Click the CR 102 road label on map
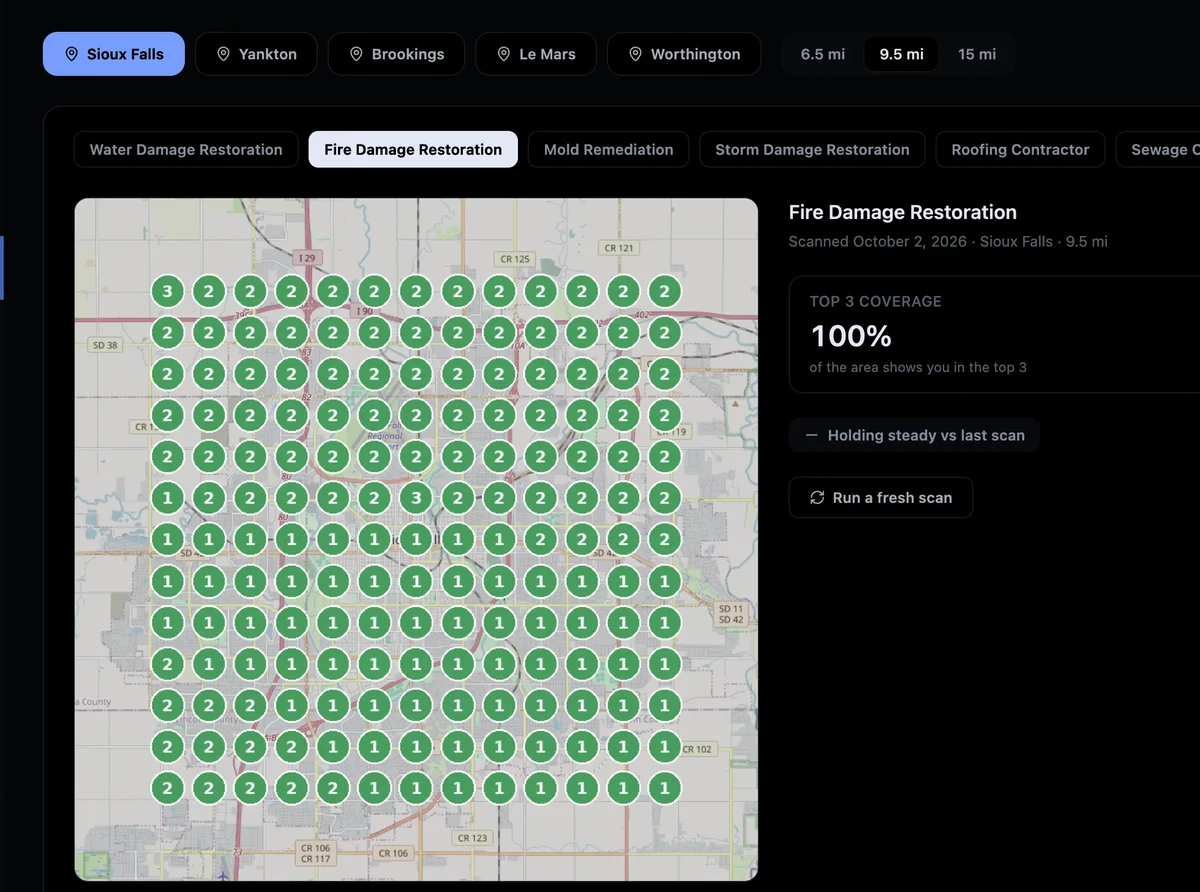Image resolution: width=1200 pixels, height=892 pixels. click(697, 749)
